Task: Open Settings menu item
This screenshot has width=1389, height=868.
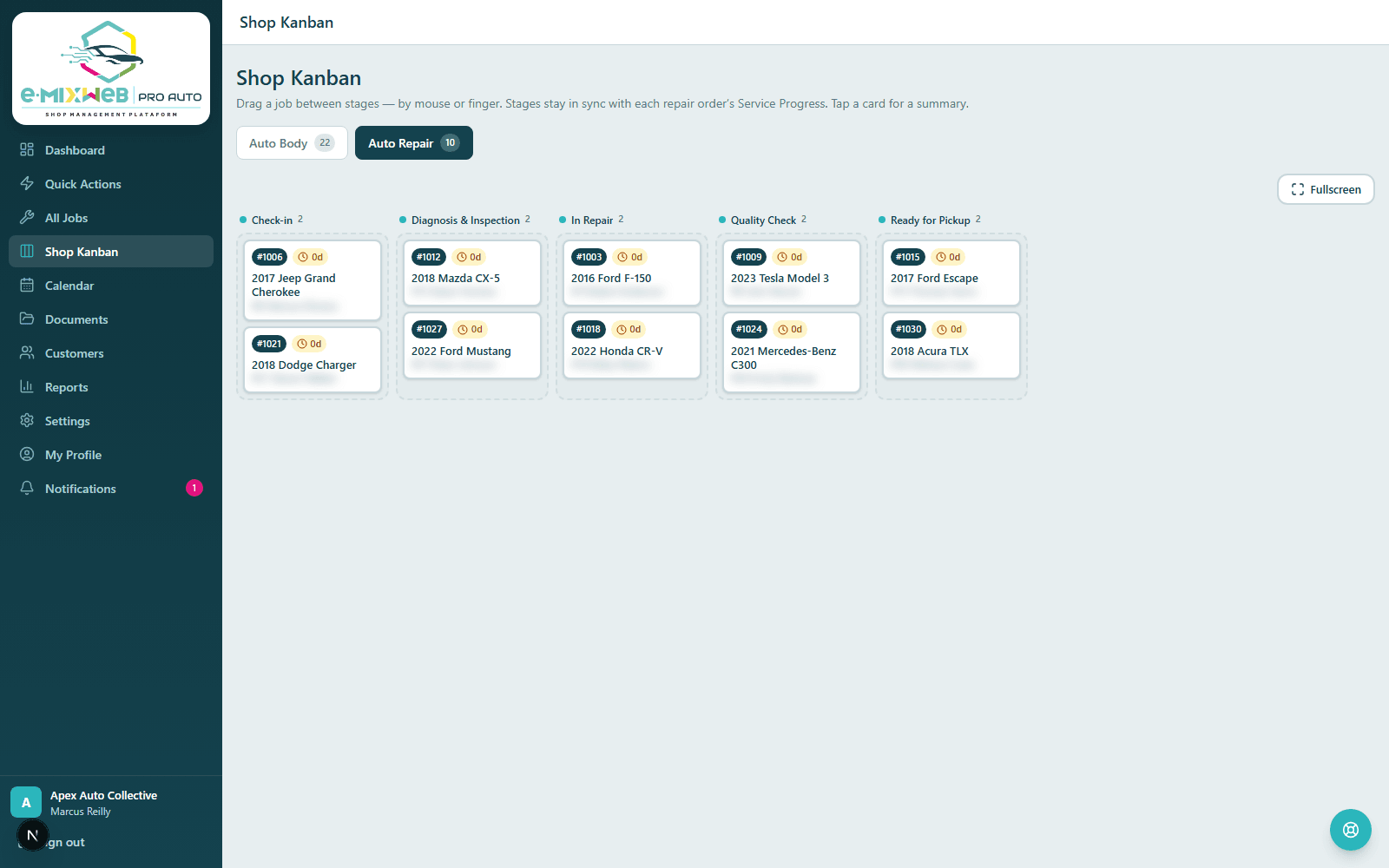Action: click(x=111, y=421)
